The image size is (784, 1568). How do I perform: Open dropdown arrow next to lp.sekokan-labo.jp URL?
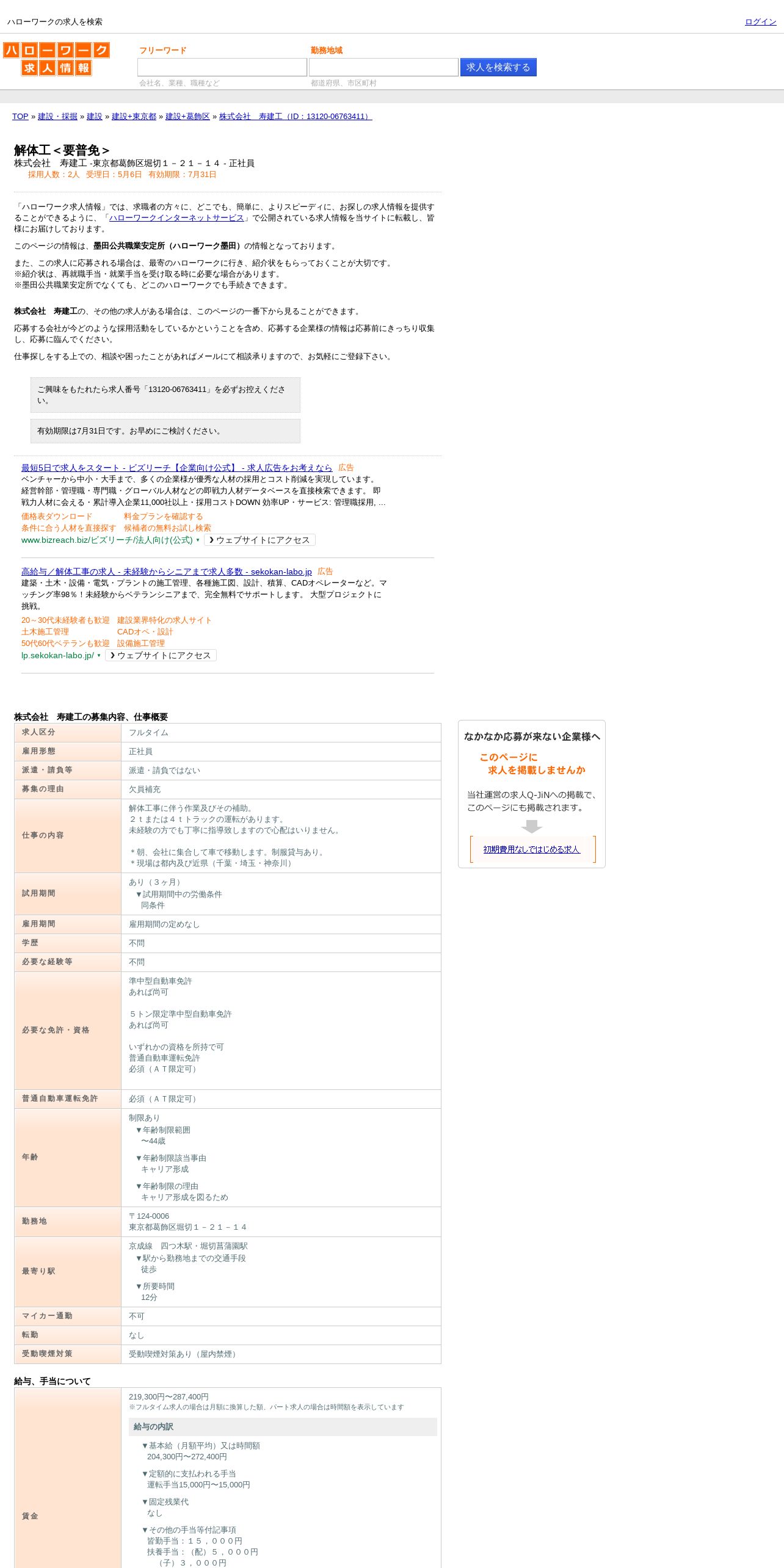click(99, 655)
